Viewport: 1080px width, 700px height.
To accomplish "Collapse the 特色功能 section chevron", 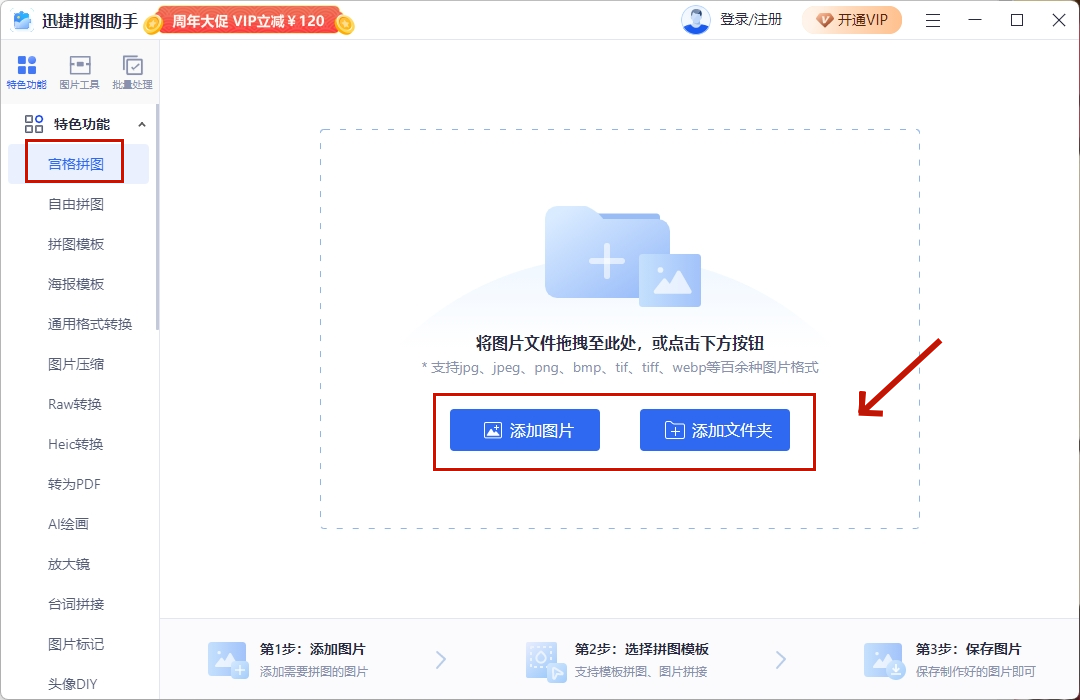I will click(141, 124).
